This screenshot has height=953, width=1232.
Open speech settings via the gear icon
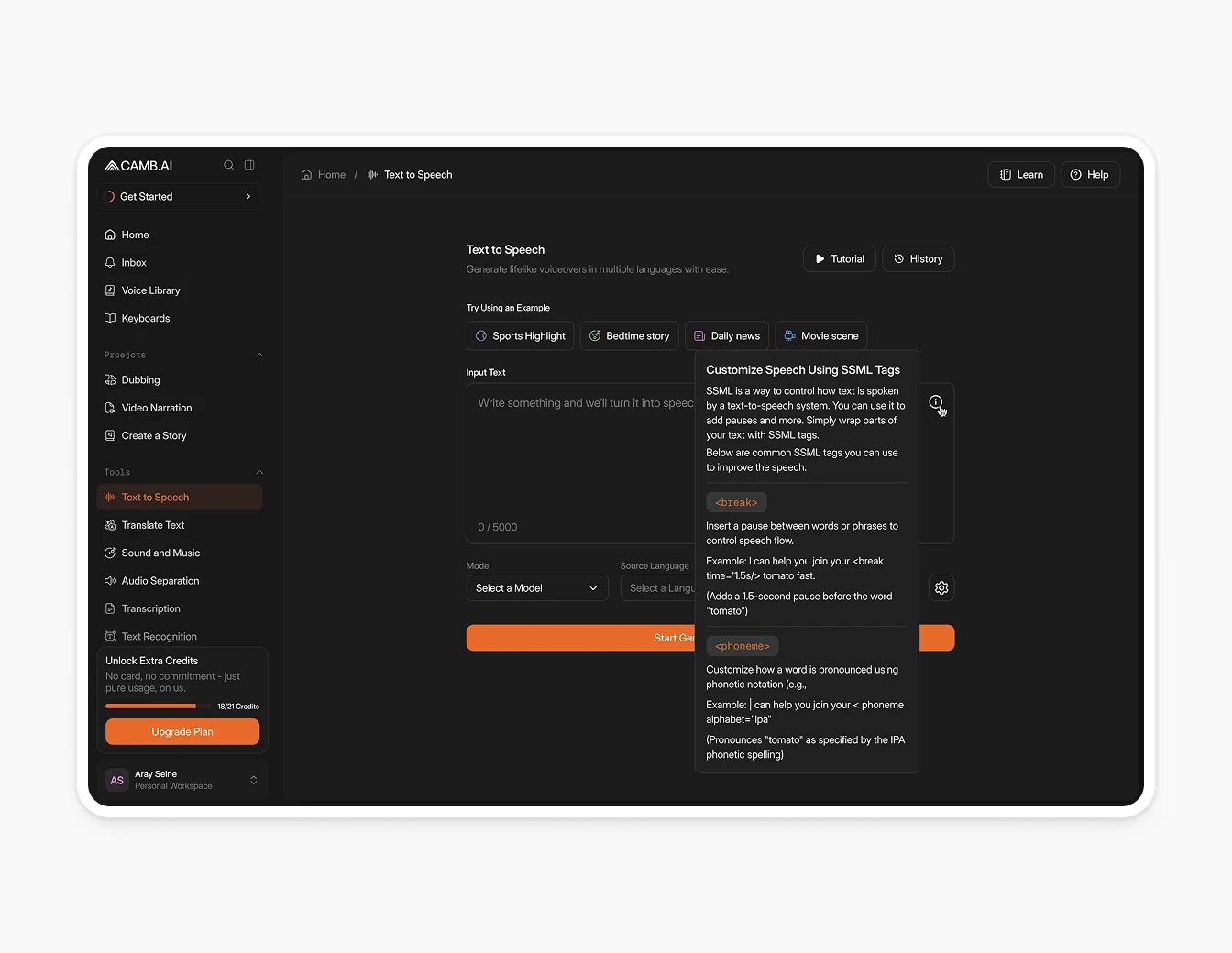pyautogui.click(x=940, y=587)
